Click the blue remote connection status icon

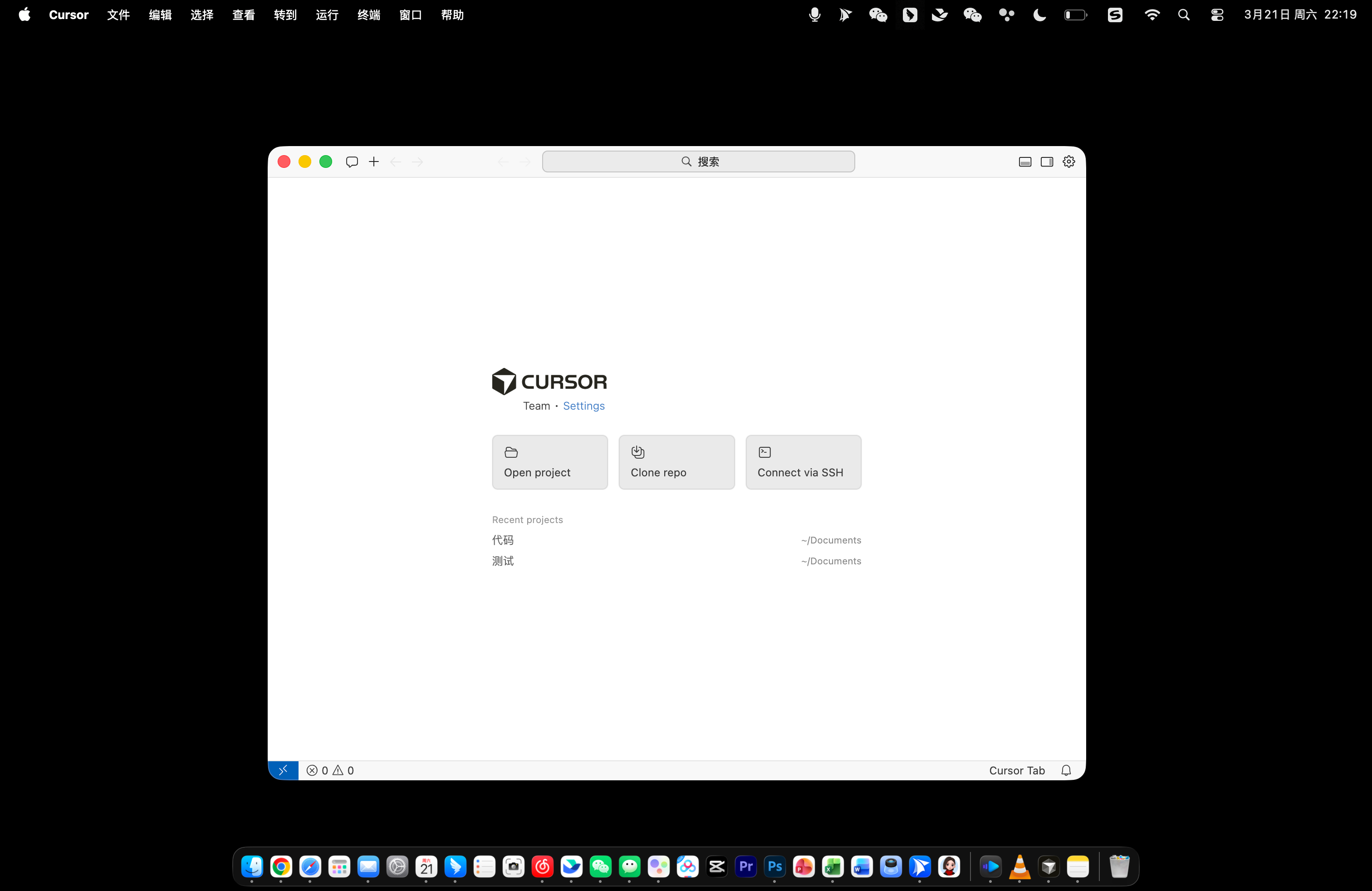click(x=283, y=770)
